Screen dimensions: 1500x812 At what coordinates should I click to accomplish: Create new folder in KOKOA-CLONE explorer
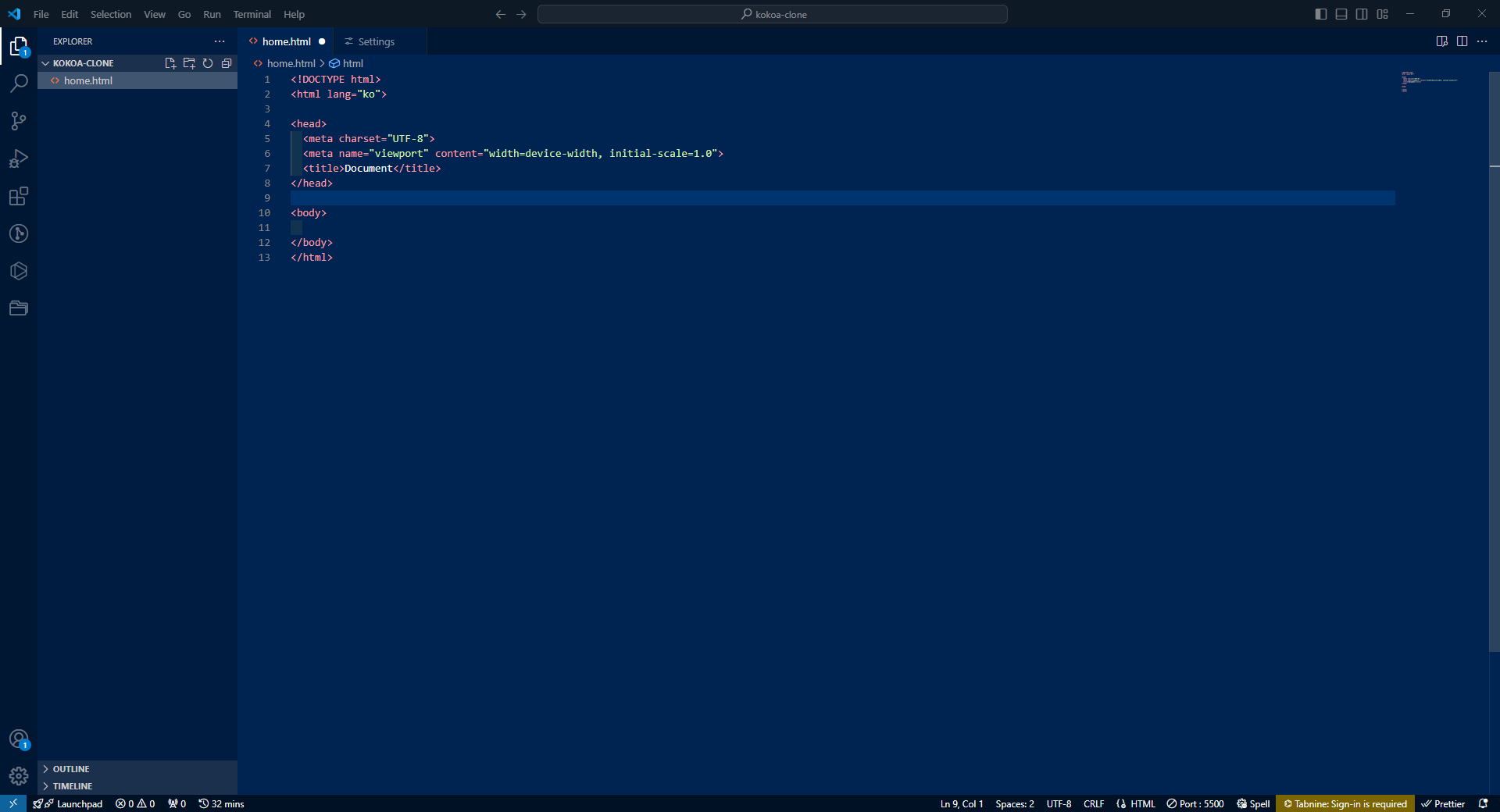click(x=189, y=63)
